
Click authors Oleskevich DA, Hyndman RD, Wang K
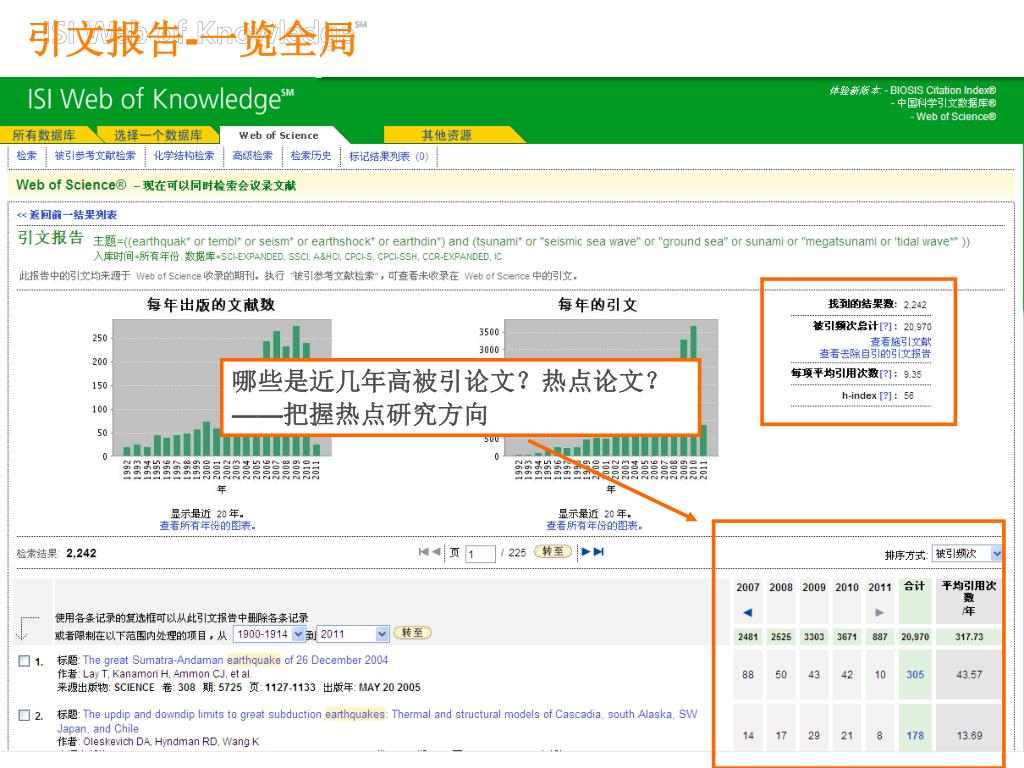pos(171,741)
